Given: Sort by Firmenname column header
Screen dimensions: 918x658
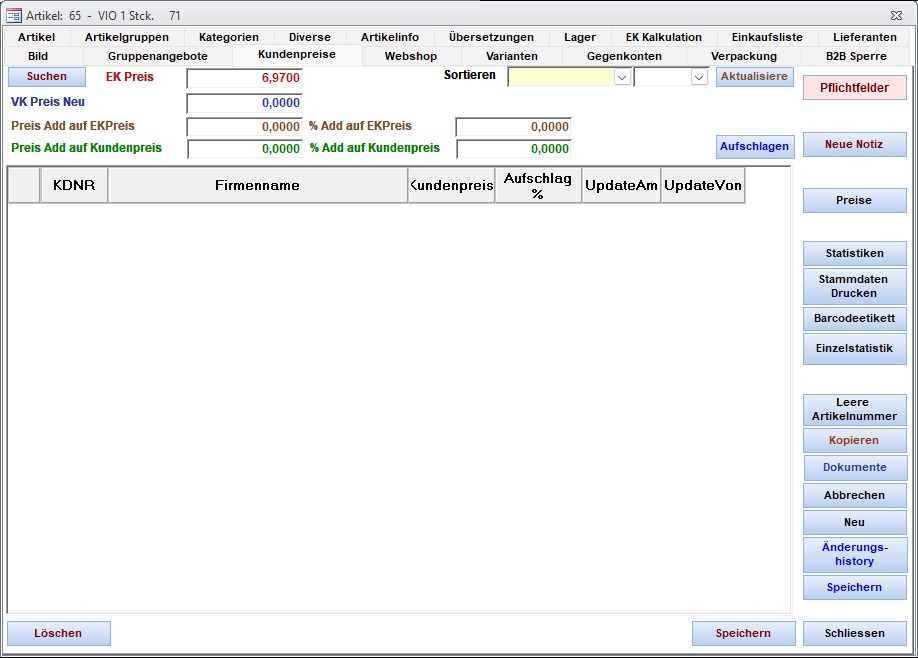Looking at the screenshot, I should 257,185.
